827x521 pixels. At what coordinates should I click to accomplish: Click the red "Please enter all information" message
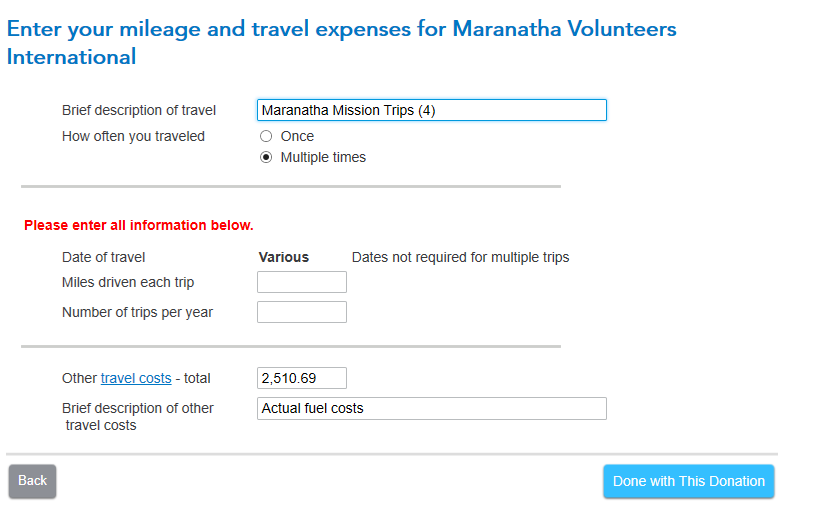(x=139, y=225)
